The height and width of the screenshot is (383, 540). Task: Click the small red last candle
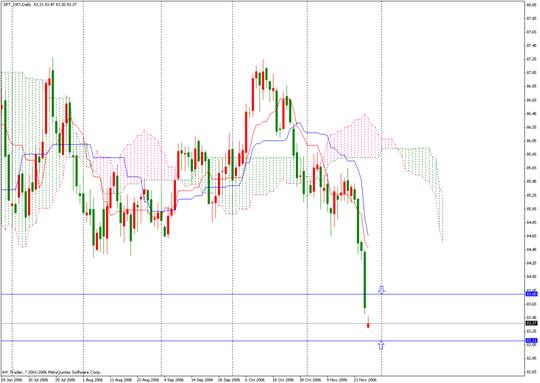click(368, 323)
